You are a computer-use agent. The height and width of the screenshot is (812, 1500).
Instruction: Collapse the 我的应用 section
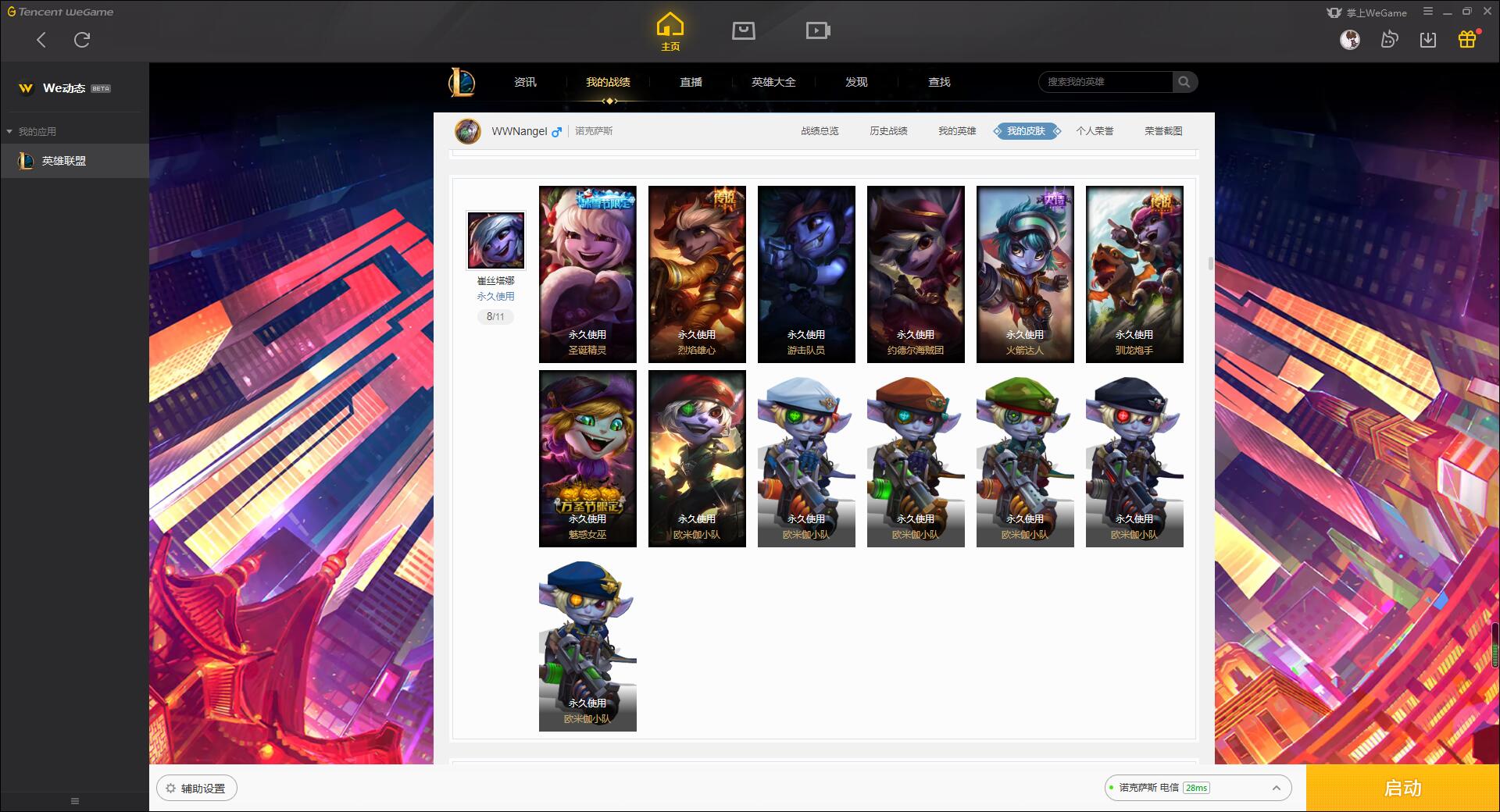(31, 131)
